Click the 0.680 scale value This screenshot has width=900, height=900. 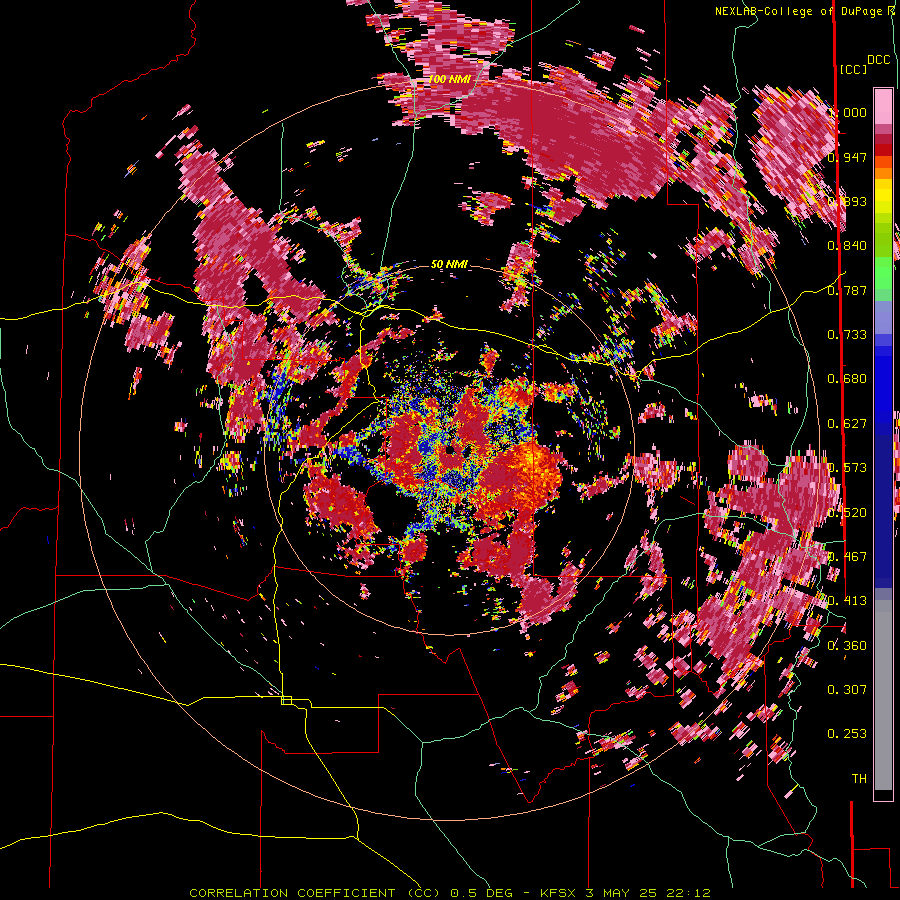[847, 379]
